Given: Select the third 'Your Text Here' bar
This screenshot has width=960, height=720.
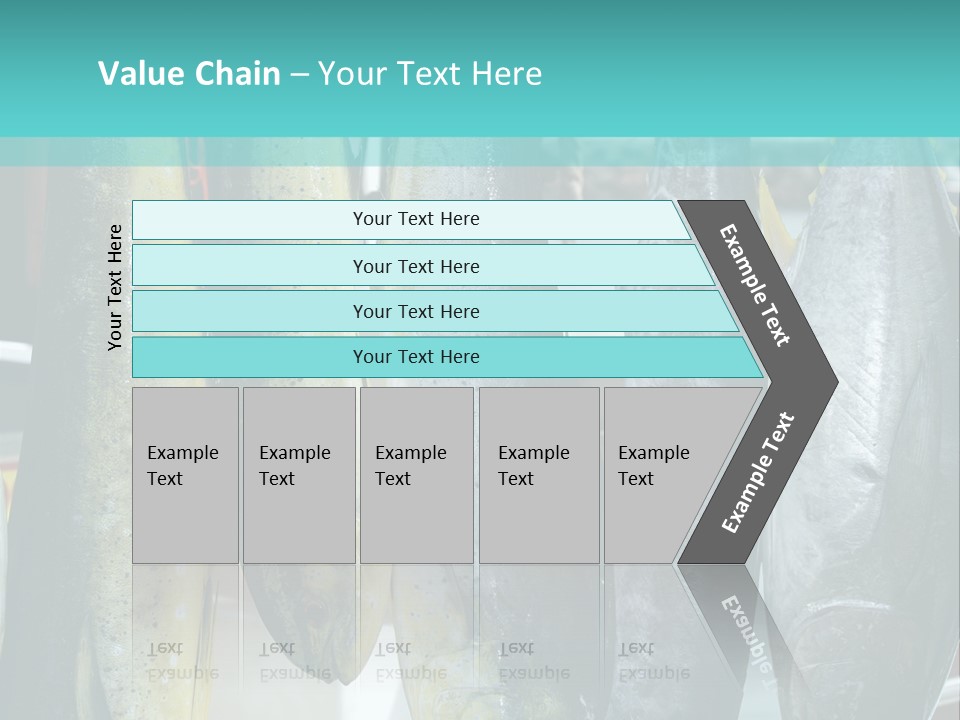Looking at the screenshot, I should [415, 311].
